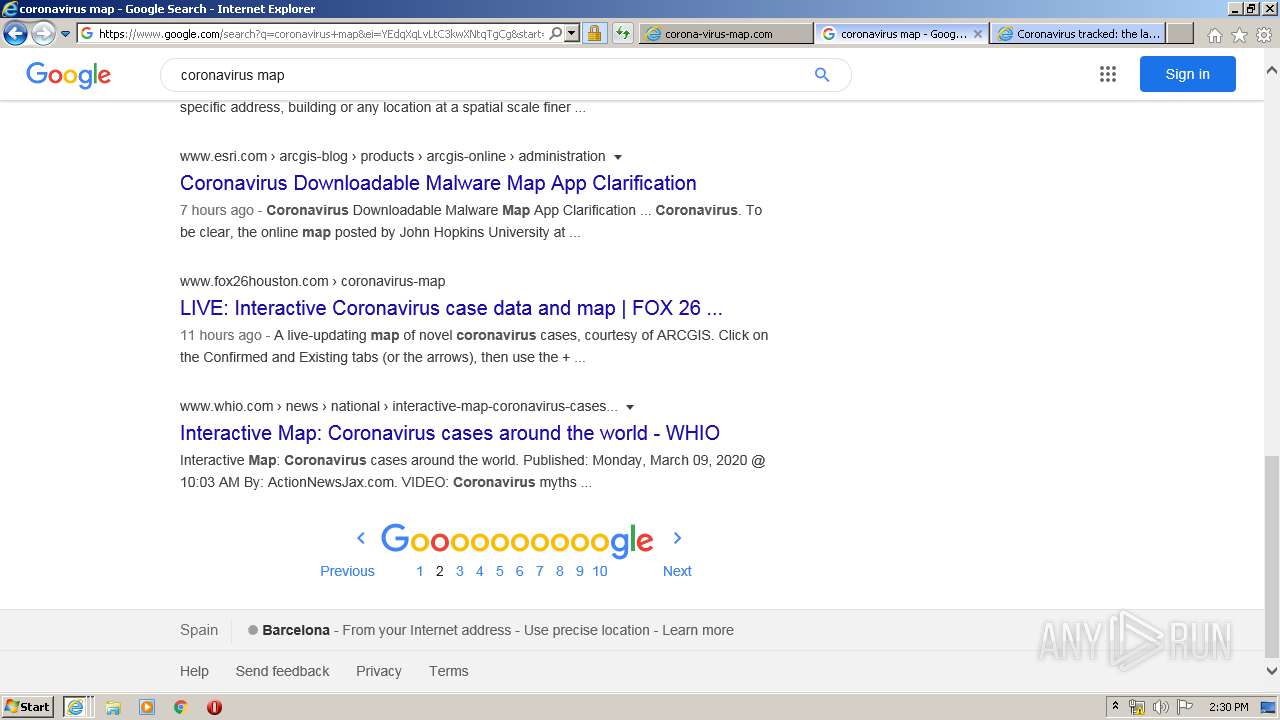The width and height of the screenshot is (1280, 720).
Task: Click Internet Explorer taskbar icon
Action: [x=76, y=707]
